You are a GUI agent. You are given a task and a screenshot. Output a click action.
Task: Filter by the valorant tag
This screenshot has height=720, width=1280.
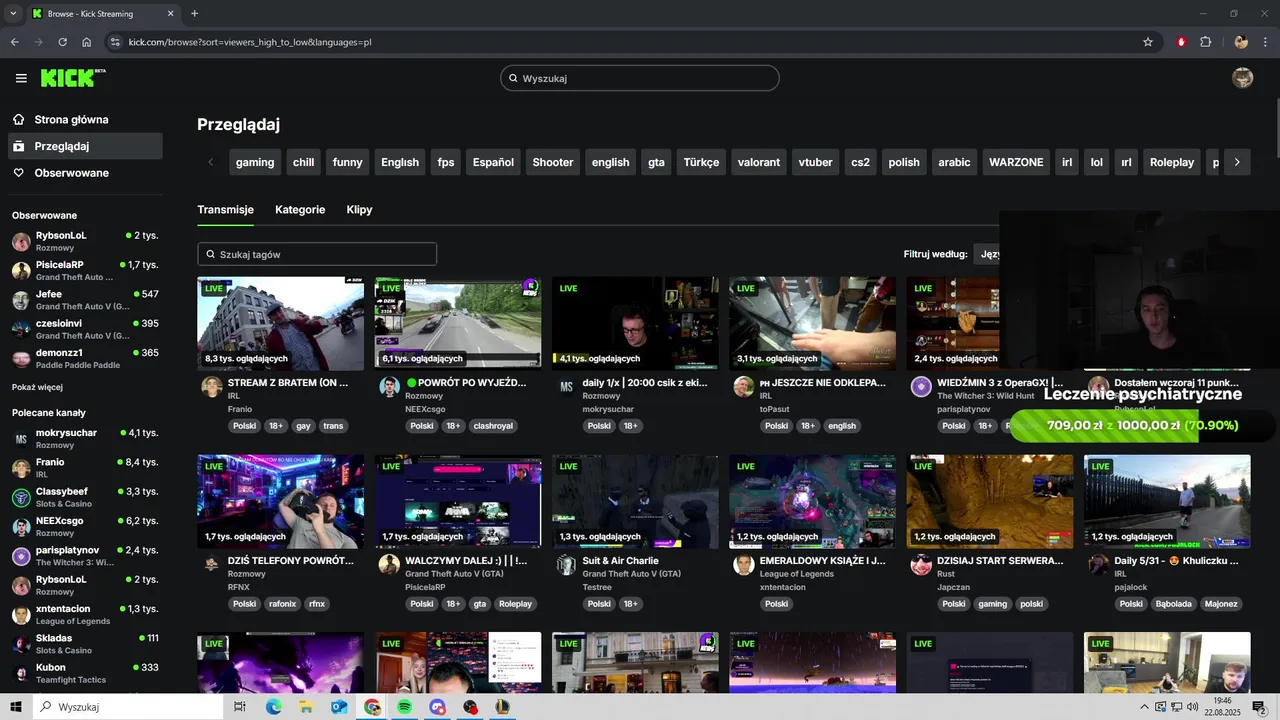[758, 162]
